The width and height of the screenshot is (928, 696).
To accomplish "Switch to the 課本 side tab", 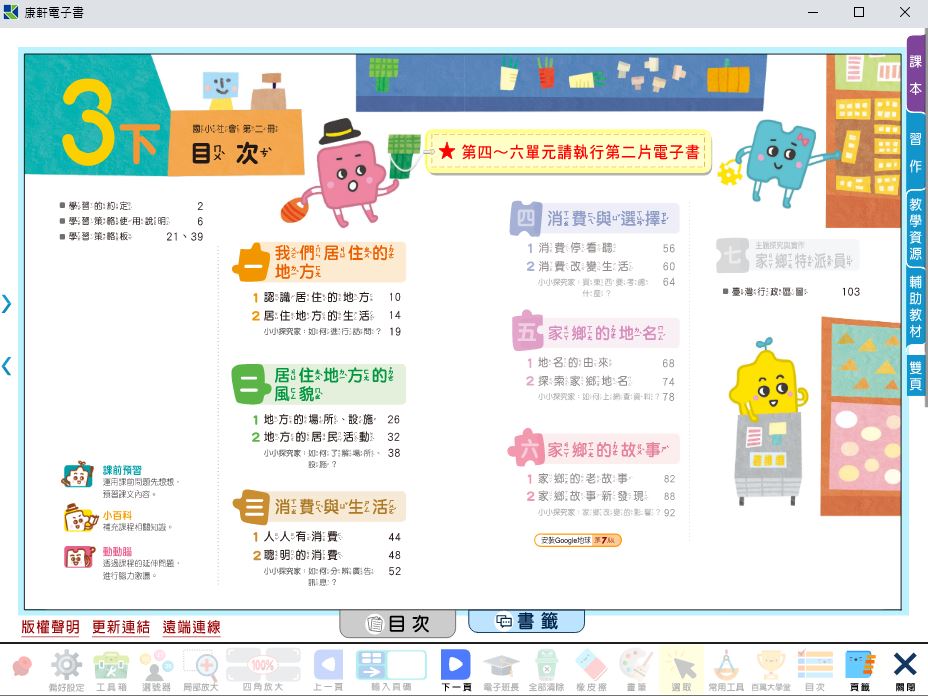I will pyautogui.click(x=916, y=75).
